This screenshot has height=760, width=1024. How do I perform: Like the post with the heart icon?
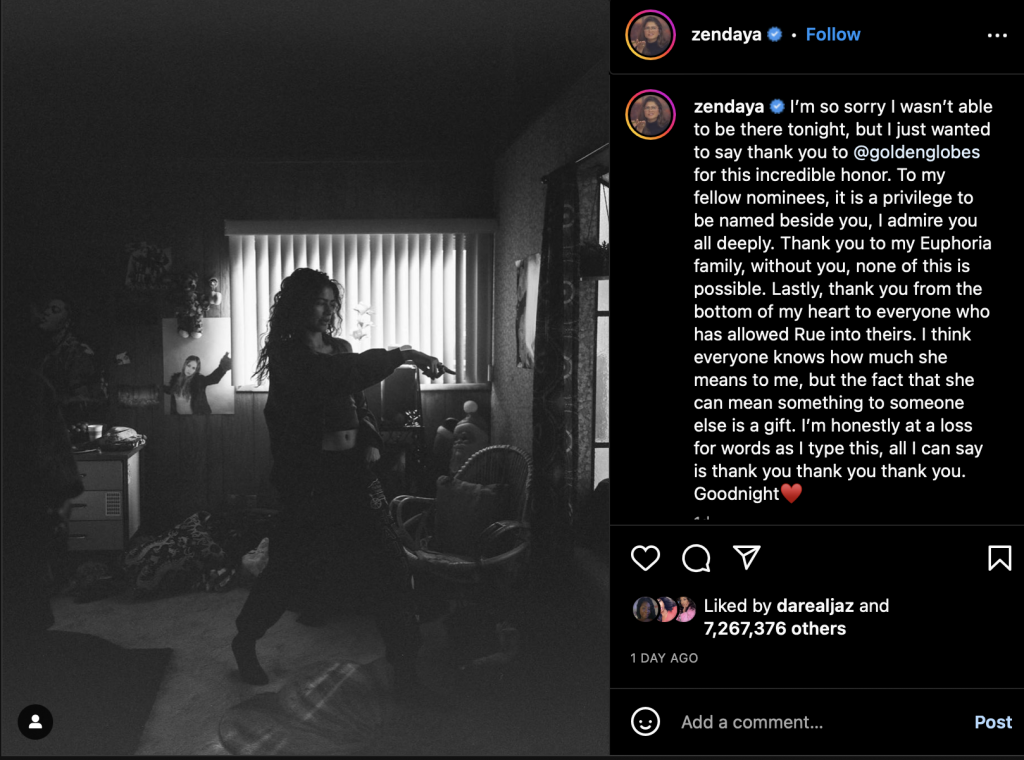(x=645, y=558)
